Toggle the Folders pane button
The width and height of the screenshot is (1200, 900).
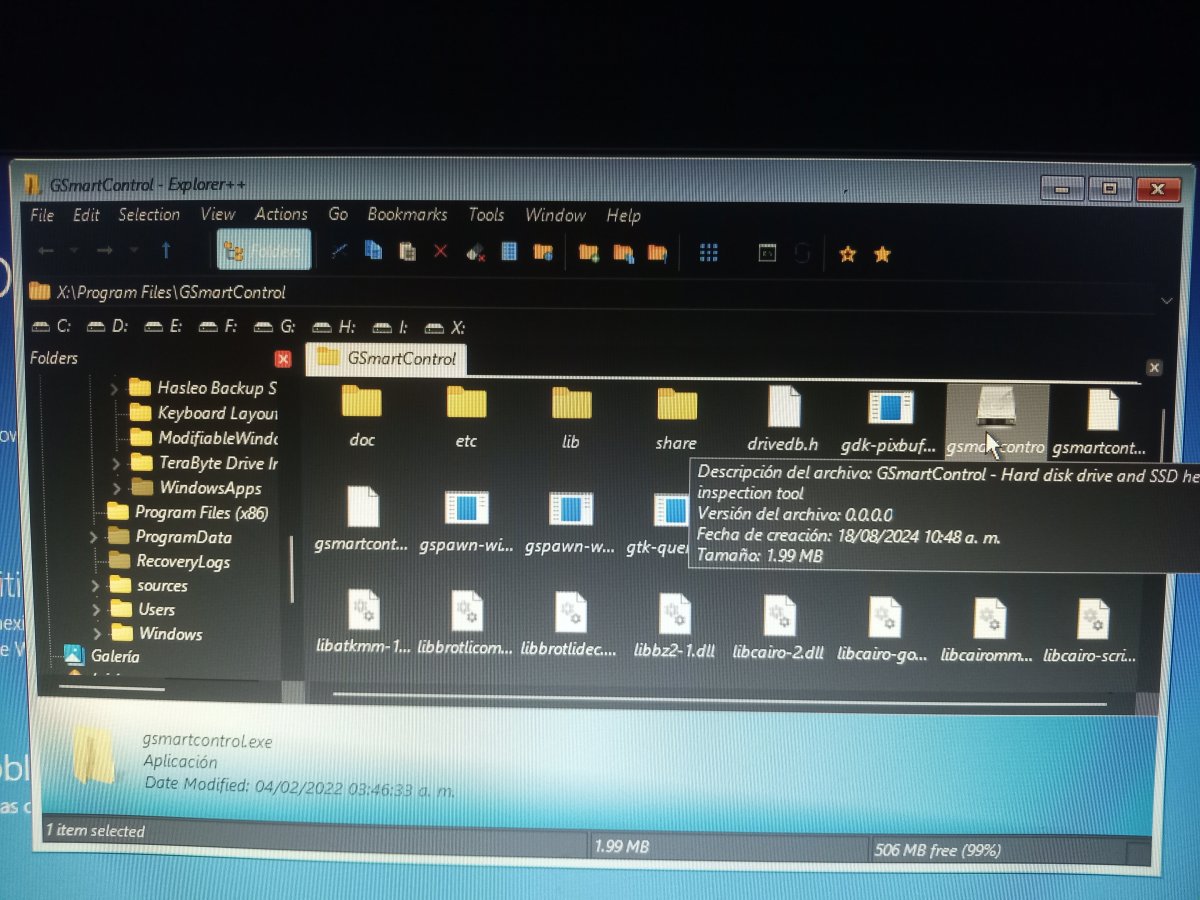point(264,251)
